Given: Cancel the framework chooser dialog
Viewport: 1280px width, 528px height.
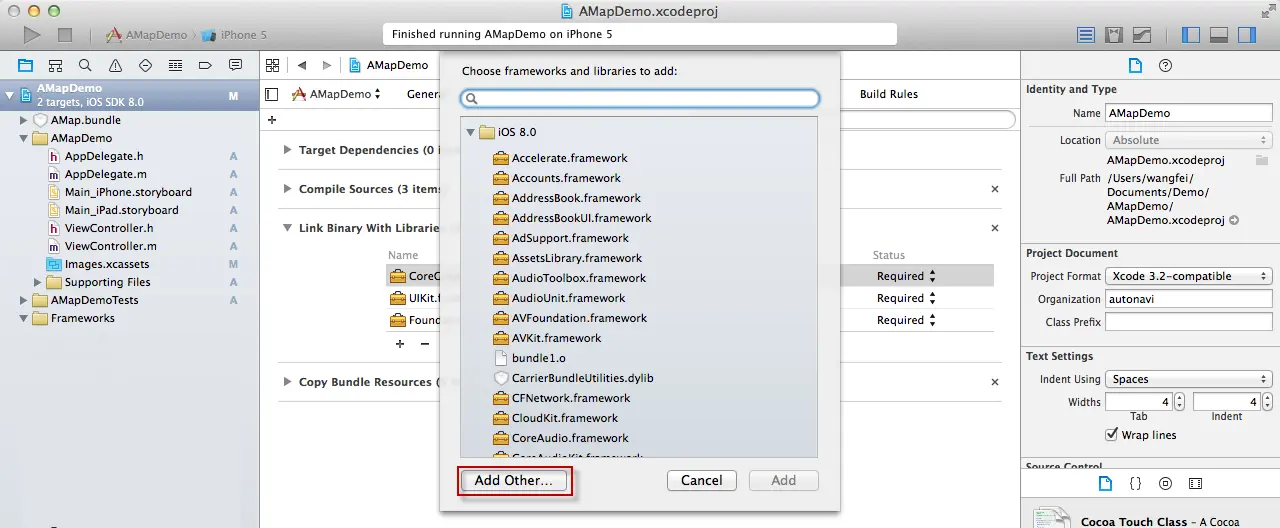Looking at the screenshot, I should [x=702, y=480].
